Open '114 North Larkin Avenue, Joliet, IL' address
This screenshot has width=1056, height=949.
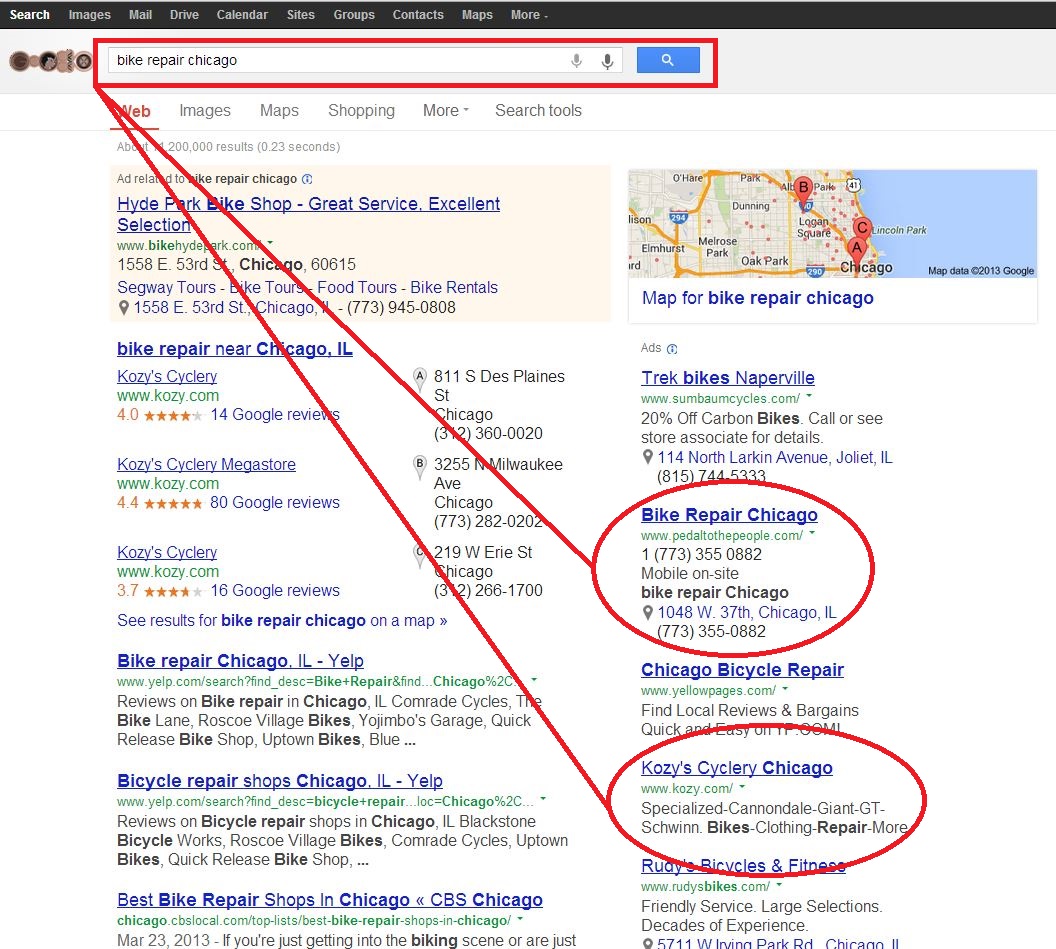click(x=775, y=457)
